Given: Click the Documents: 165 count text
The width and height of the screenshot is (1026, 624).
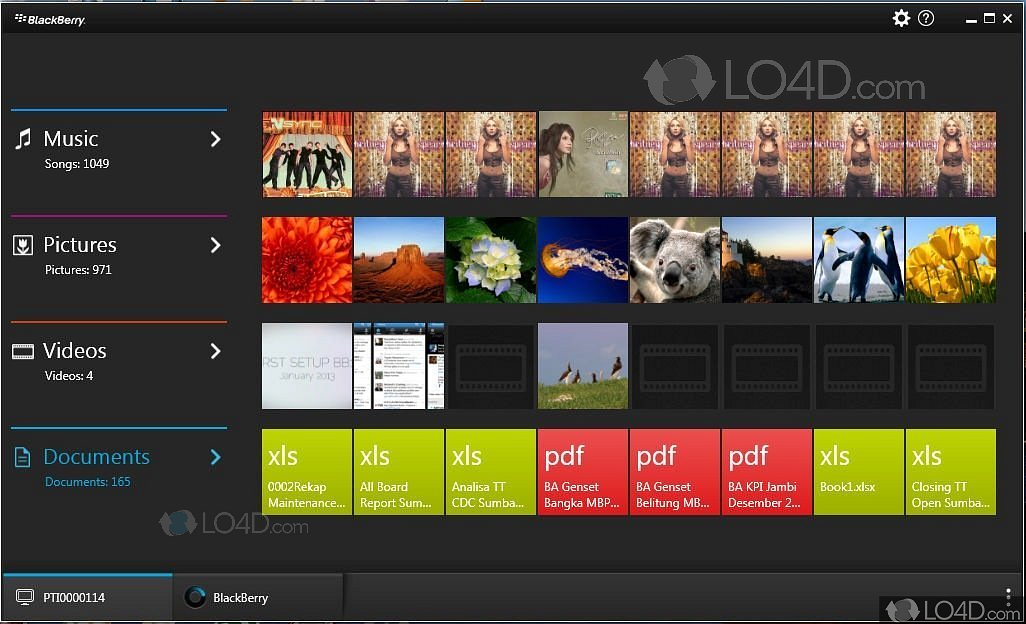Looking at the screenshot, I should [x=88, y=482].
